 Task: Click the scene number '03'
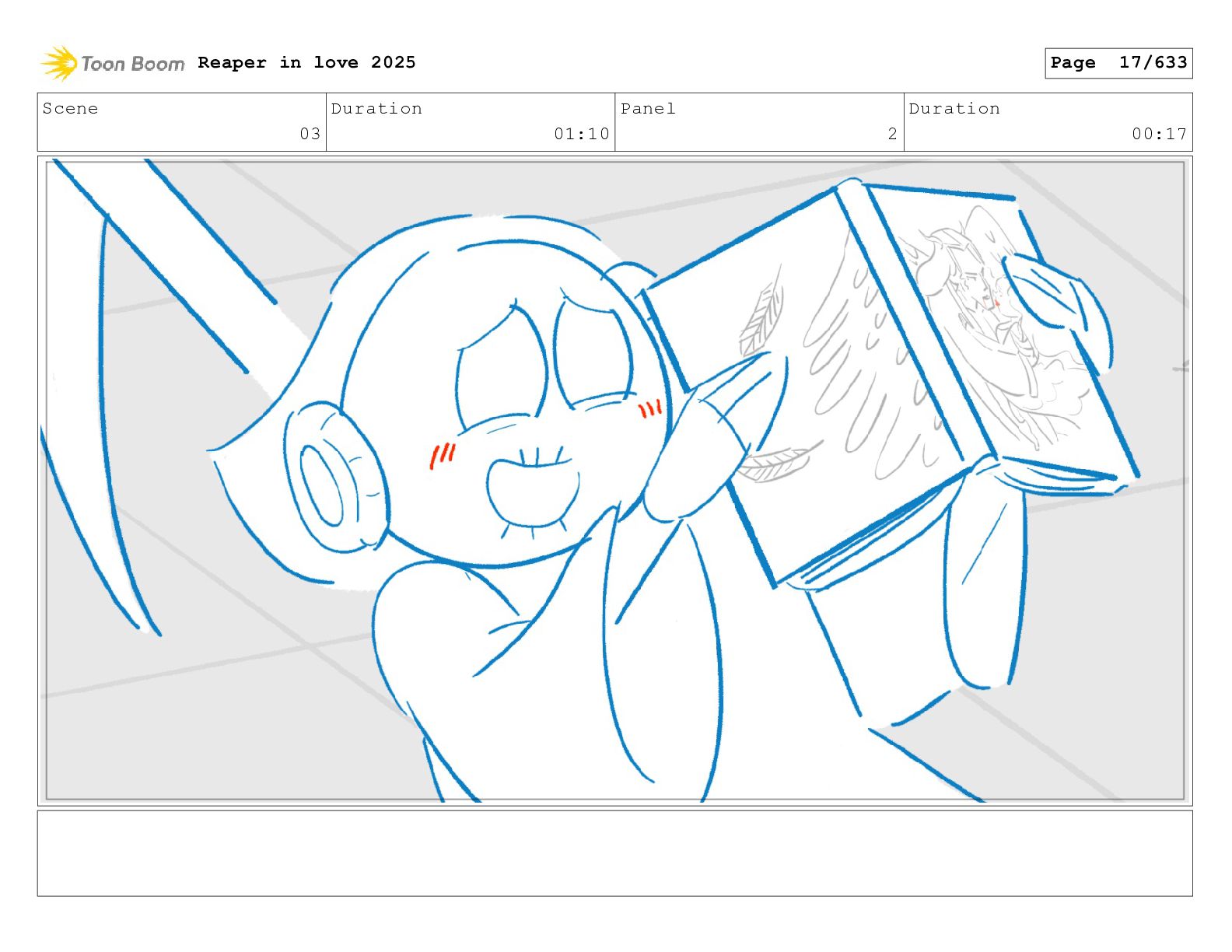pyautogui.click(x=310, y=134)
